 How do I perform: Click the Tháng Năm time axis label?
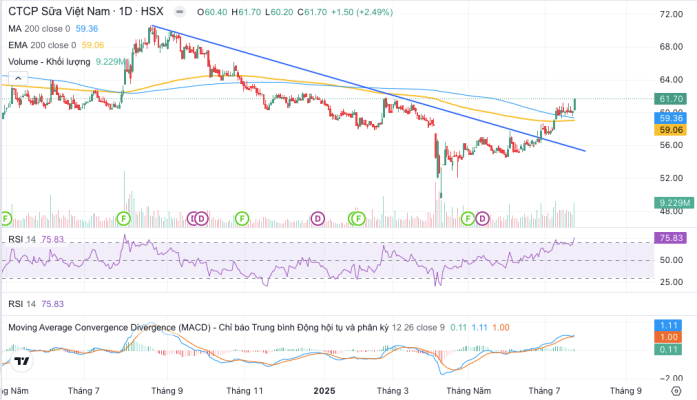point(469,391)
